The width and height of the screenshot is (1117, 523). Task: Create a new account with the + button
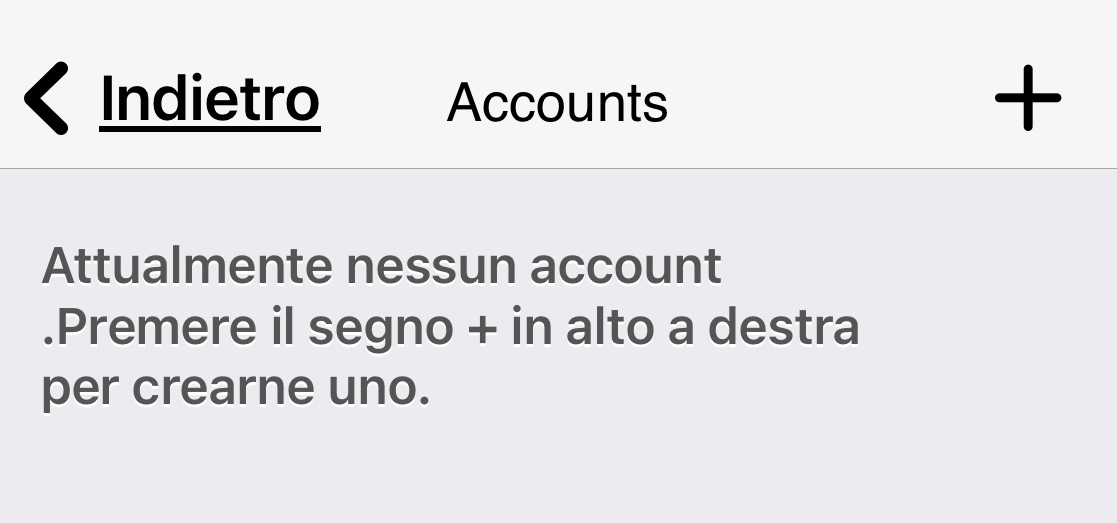(x=1028, y=98)
